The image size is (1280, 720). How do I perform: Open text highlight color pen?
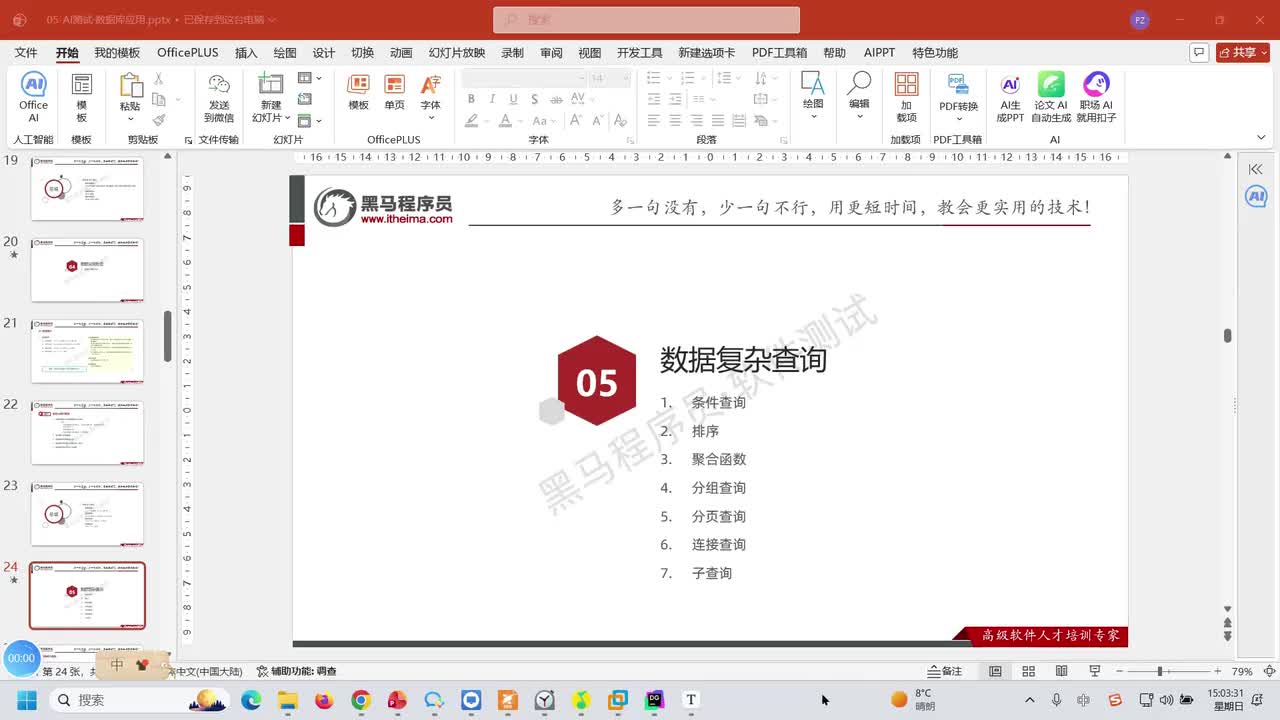pyautogui.click(x=472, y=120)
